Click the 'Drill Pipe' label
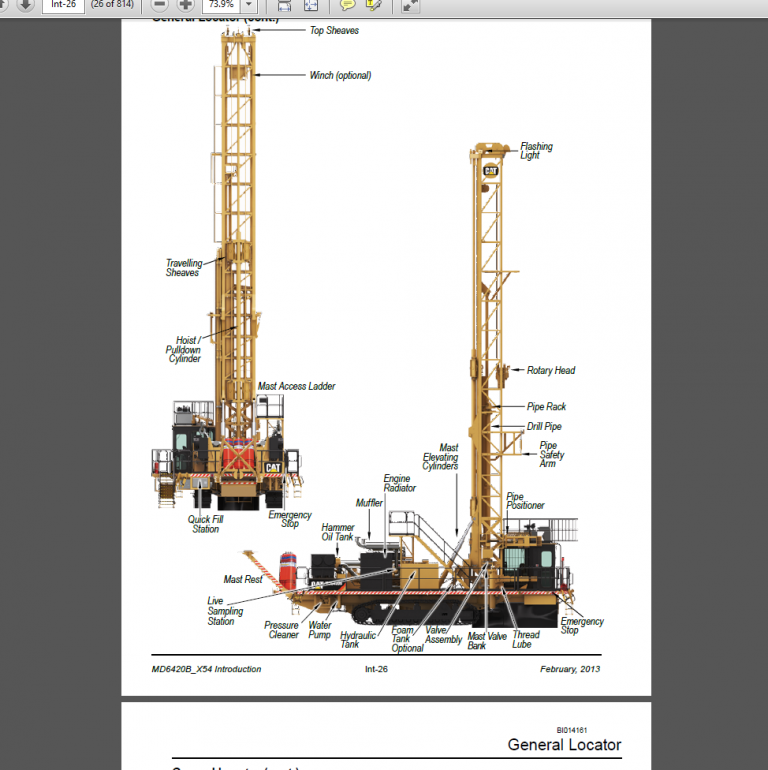 544,426
